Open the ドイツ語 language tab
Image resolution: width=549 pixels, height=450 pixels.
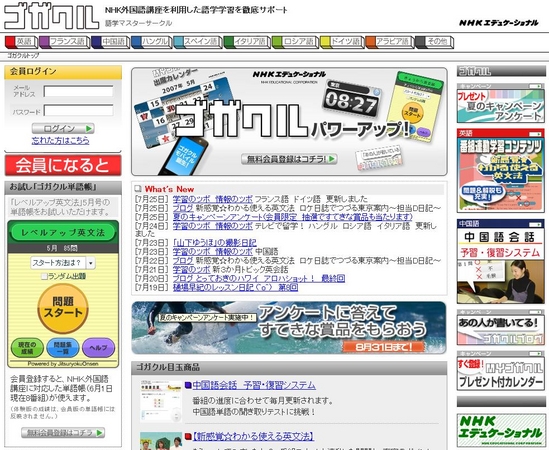342,42
